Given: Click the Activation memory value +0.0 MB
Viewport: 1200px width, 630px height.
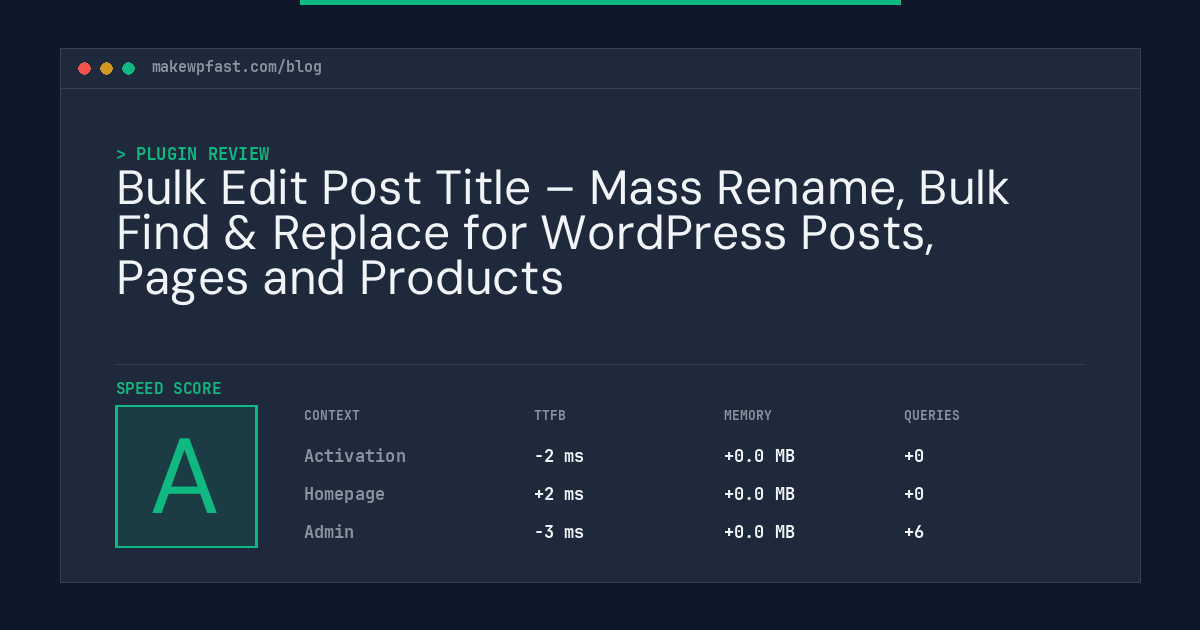Looking at the screenshot, I should 759,456.
